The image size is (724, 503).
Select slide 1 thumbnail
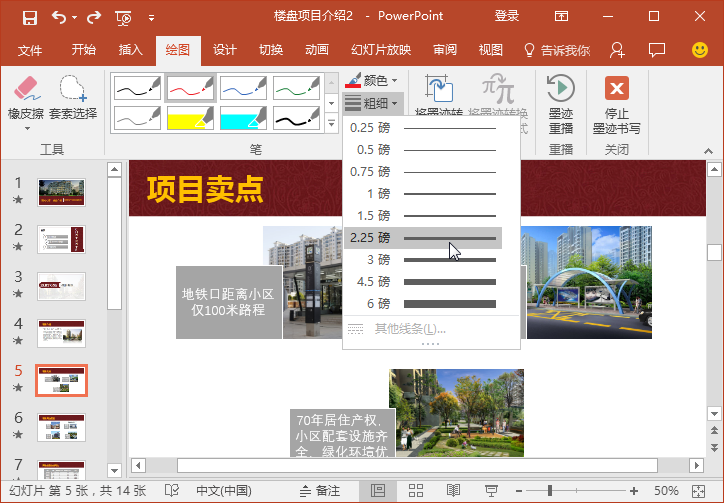tap(61, 192)
